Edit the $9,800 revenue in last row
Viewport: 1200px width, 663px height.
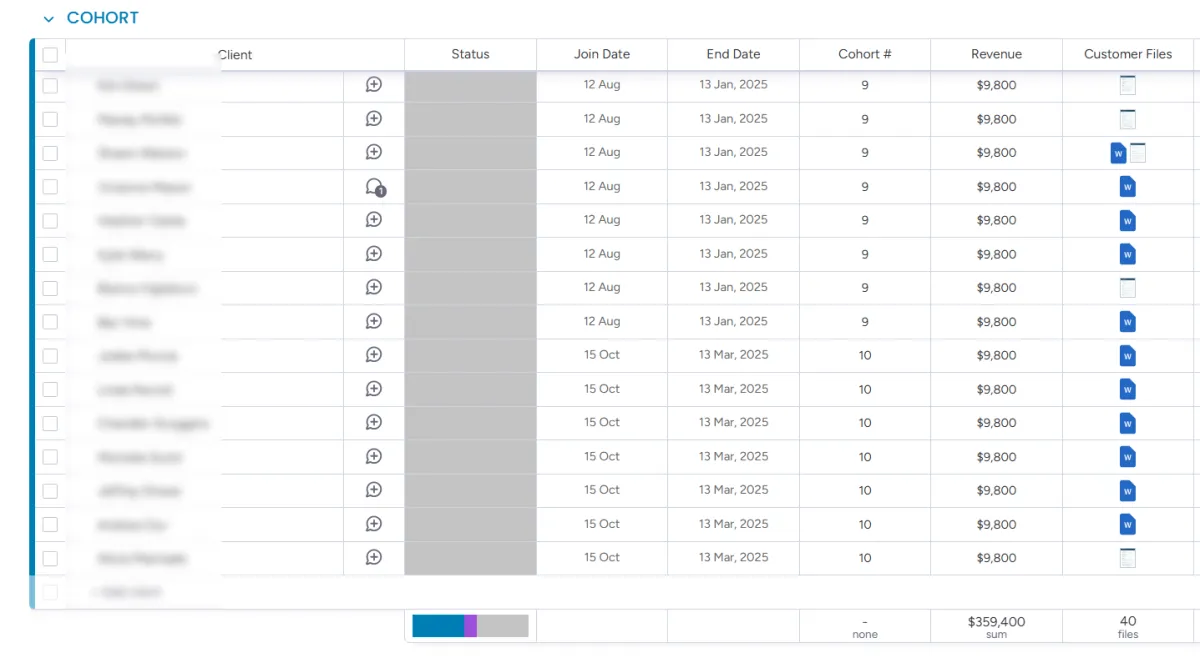click(996, 558)
